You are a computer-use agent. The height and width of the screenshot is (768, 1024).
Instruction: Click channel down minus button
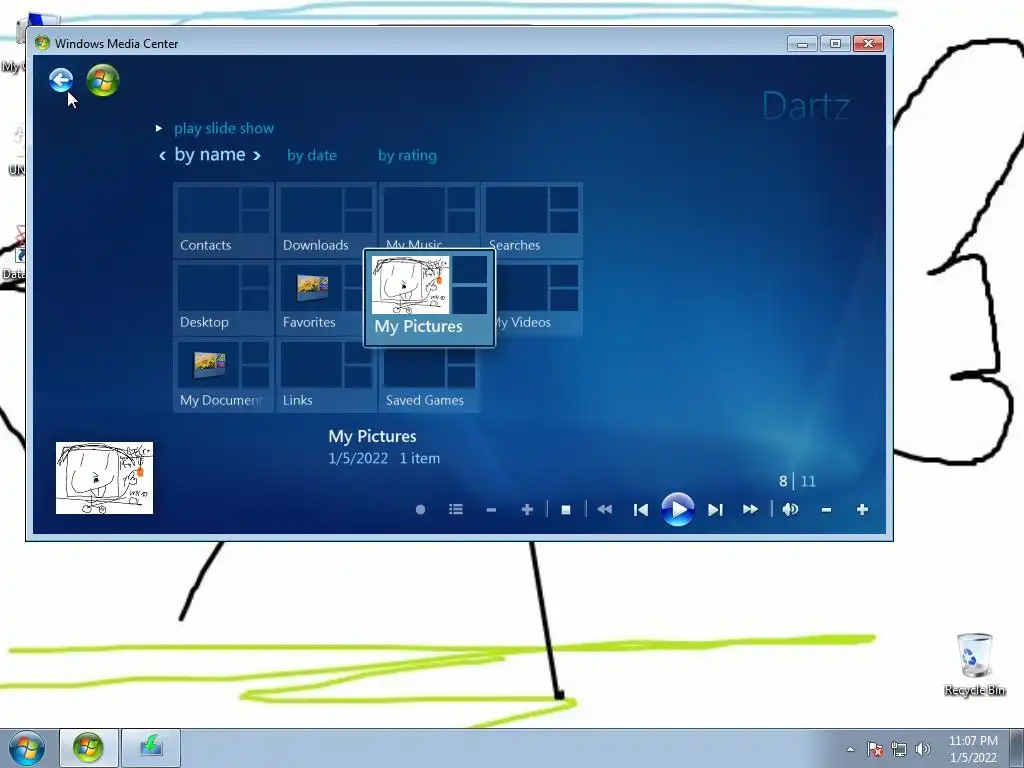pos(491,509)
